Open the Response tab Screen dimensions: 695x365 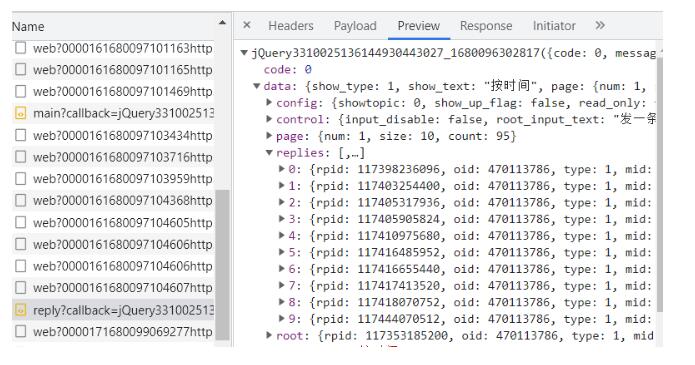pyautogui.click(x=486, y=26)
